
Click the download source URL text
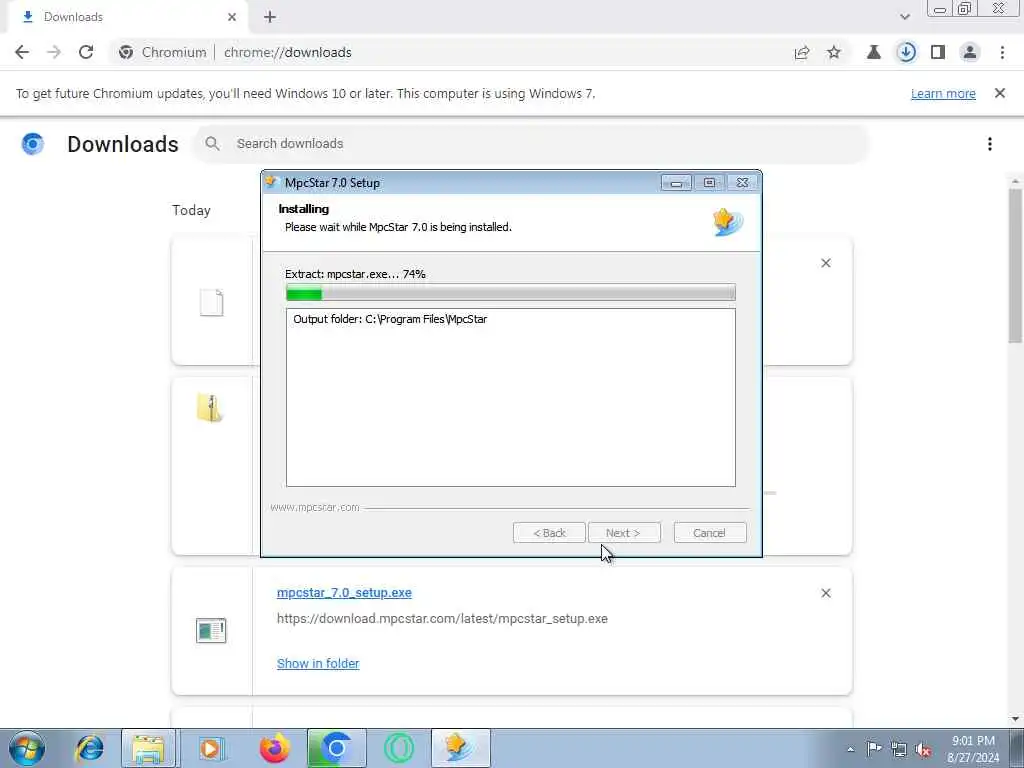[442, 618]
